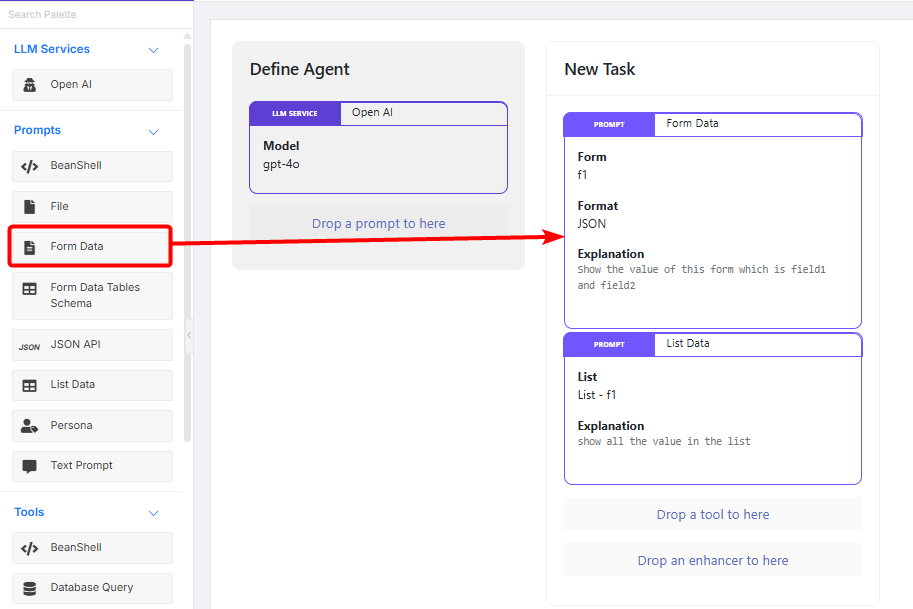Click the Open AI palette icon
913x609 pixels.
click(x=30, y=85)
